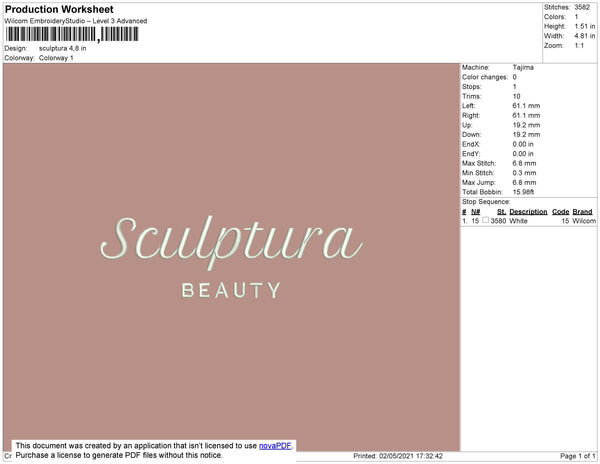Click the Total Bobbin value

click(526, 191)
